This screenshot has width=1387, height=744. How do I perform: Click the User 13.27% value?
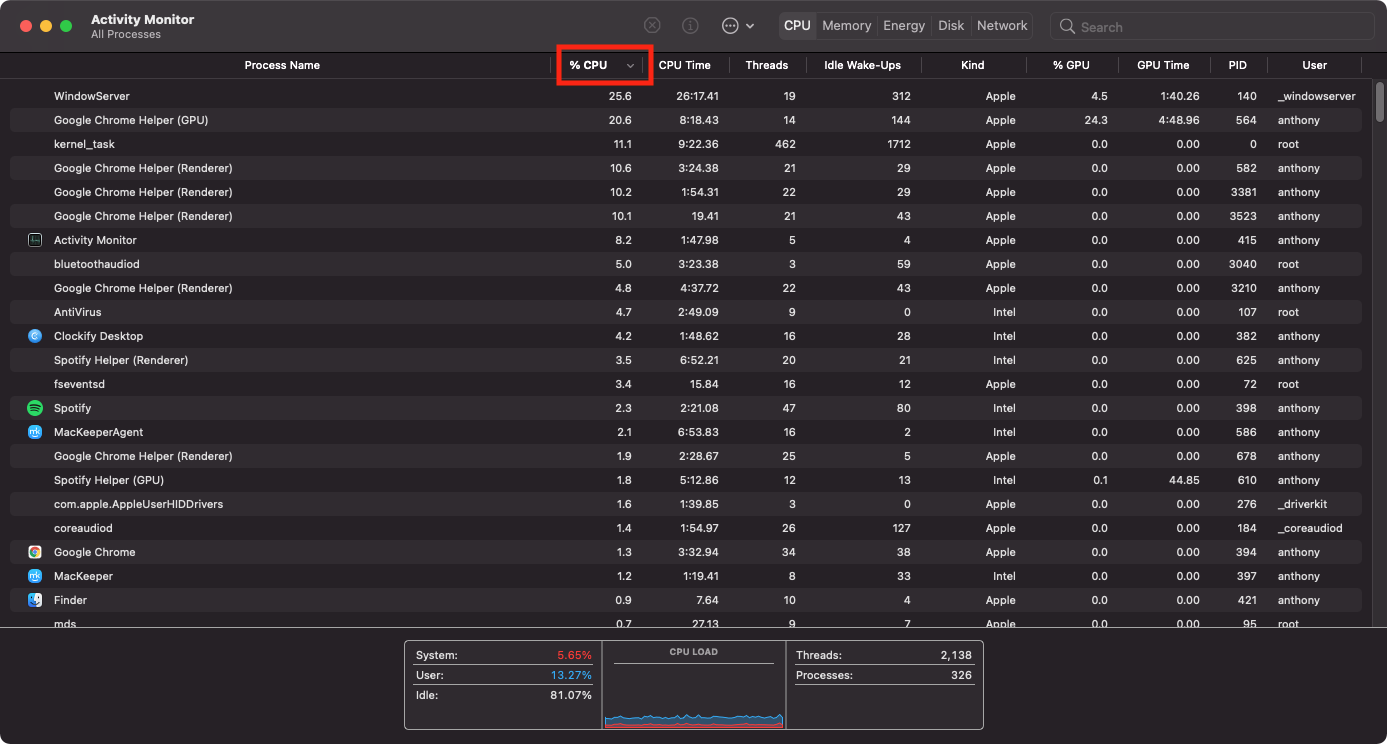click(x=571, y=675)
